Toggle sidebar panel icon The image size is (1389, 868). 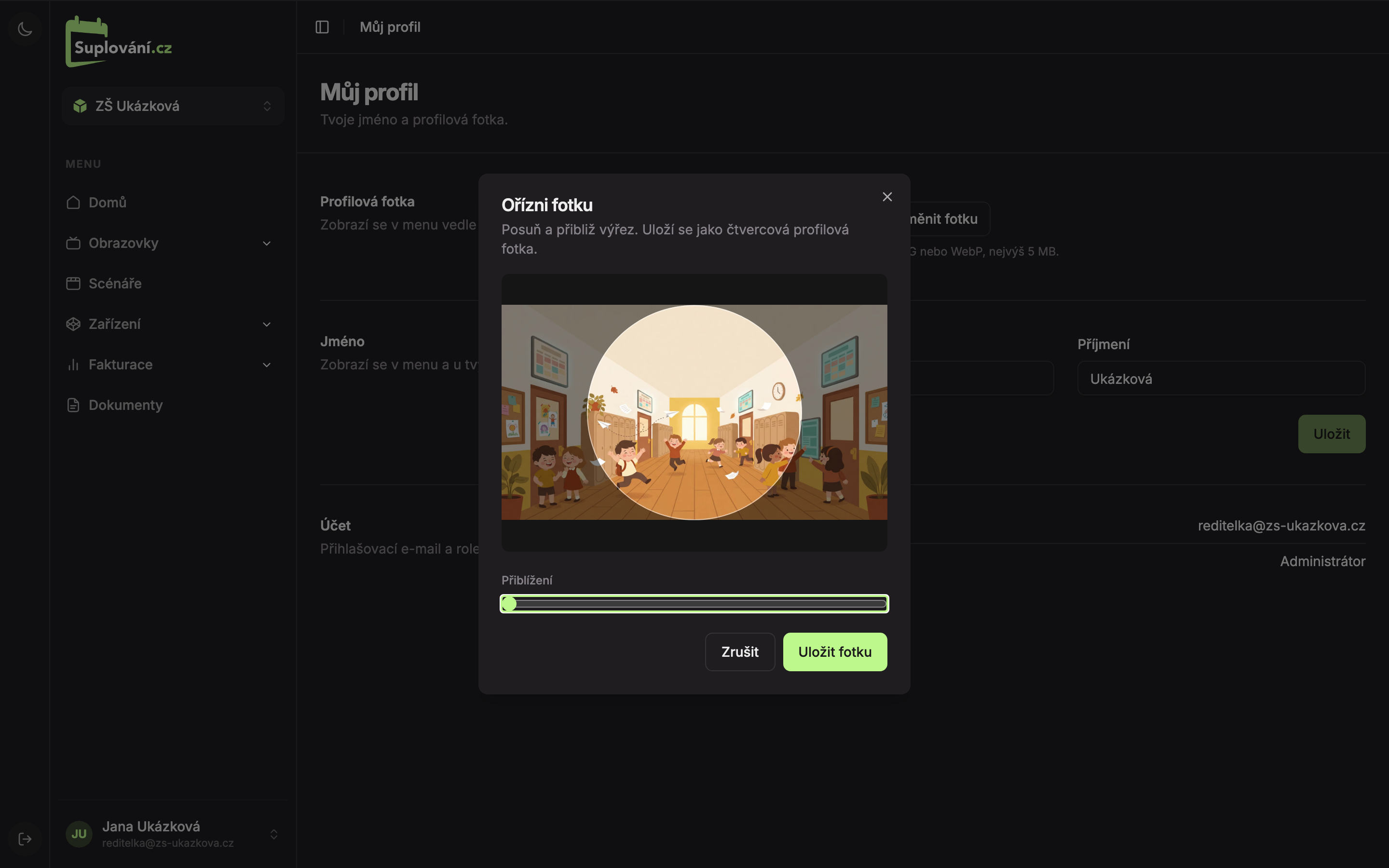click(322, 27)
